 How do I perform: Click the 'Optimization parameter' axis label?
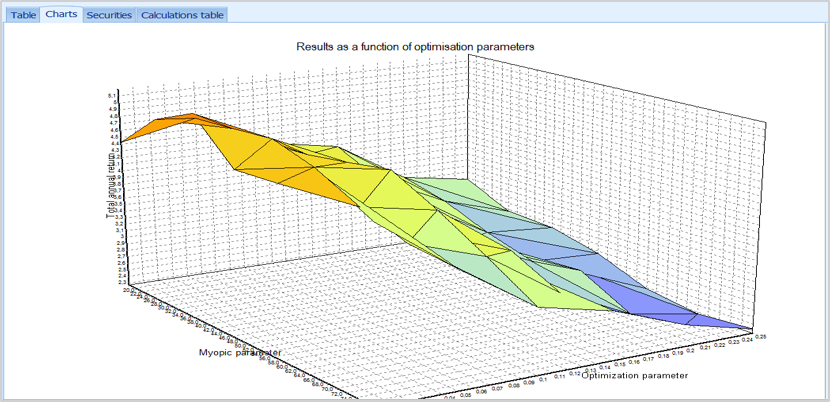click(635, 376)
